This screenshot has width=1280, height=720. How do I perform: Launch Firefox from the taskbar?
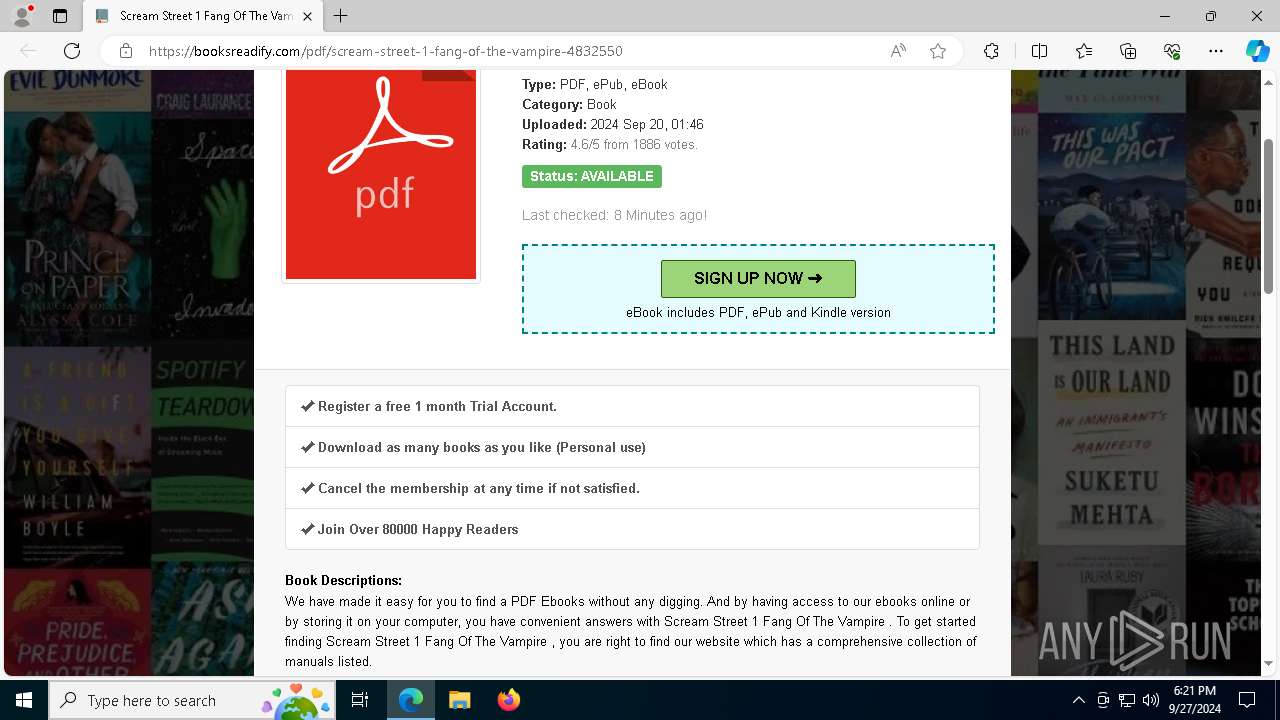coord(508,700)
